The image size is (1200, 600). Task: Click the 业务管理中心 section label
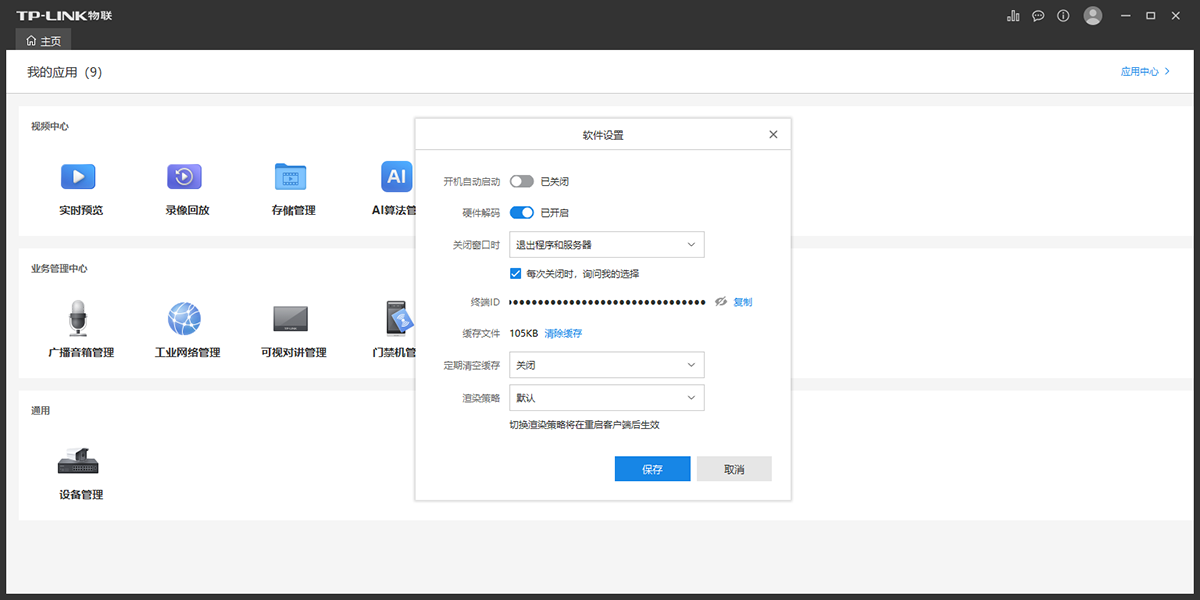pyautogui.click(x=60, y=268)
